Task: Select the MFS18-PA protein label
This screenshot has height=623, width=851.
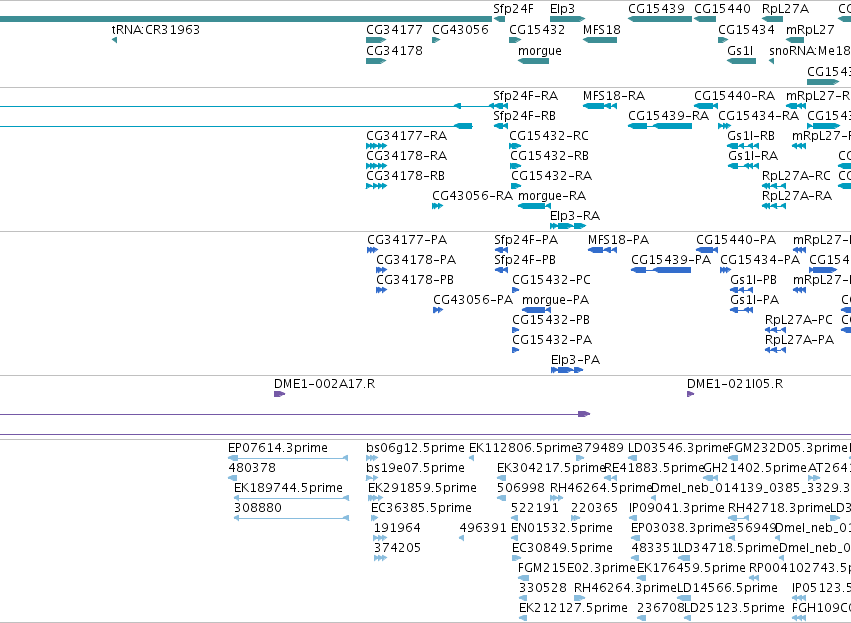Action: [x=618, y=240]
